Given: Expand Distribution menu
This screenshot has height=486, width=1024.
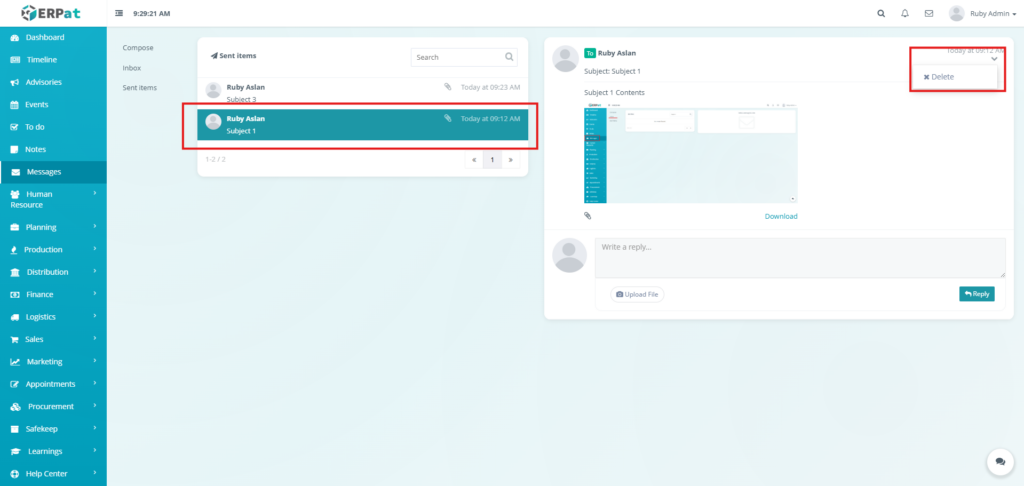Looking at the screenshot, I should pos(53,272).
